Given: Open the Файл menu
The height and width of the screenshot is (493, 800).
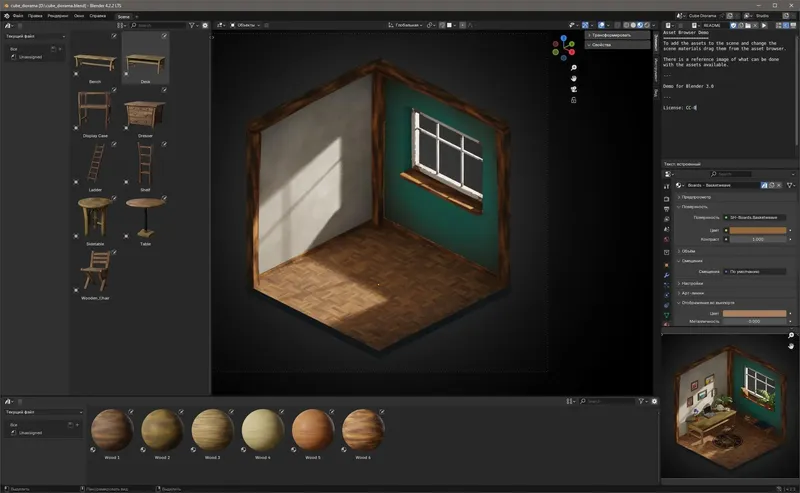Looking at the screenshot, I should pyautogui.click(x=18, y=17).
